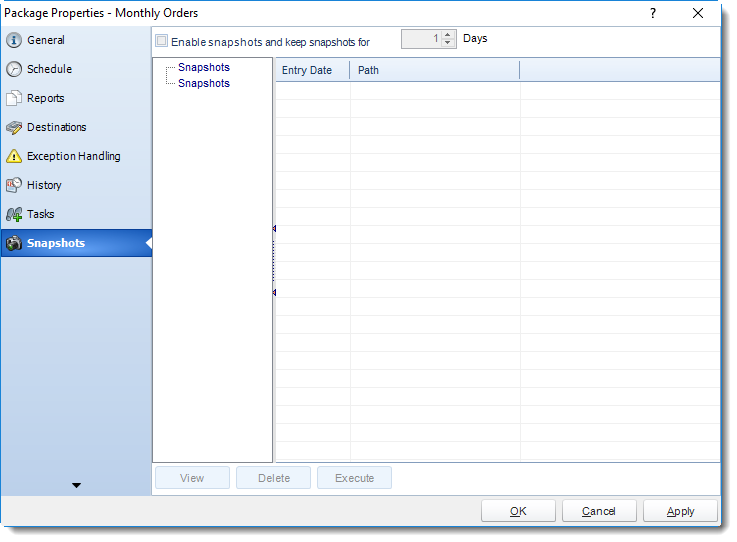Click the Snapshots camera icon

pos(14,243)
